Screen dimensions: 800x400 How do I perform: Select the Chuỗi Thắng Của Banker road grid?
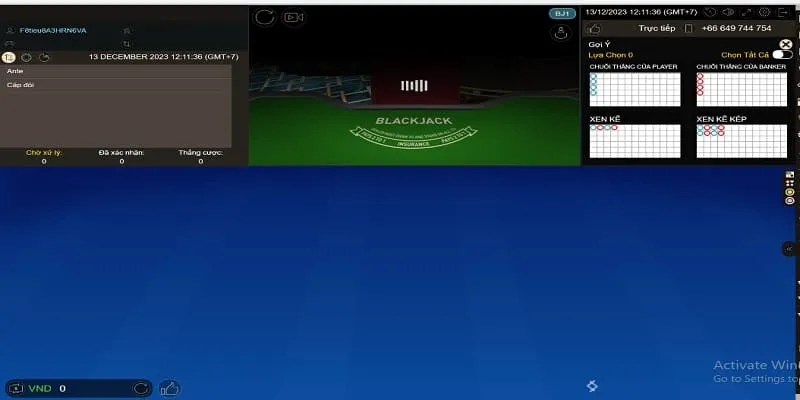click(x=741, y=89)
